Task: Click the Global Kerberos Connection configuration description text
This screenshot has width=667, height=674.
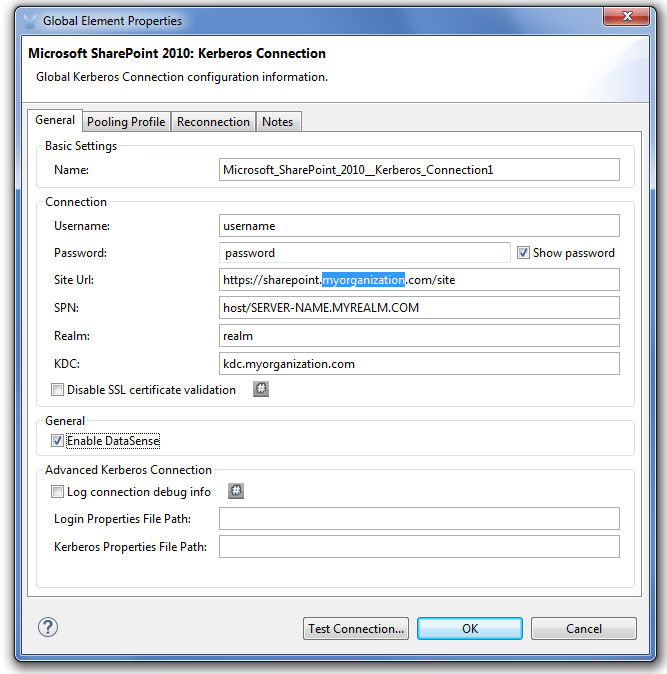Action: tap(182, 77)
